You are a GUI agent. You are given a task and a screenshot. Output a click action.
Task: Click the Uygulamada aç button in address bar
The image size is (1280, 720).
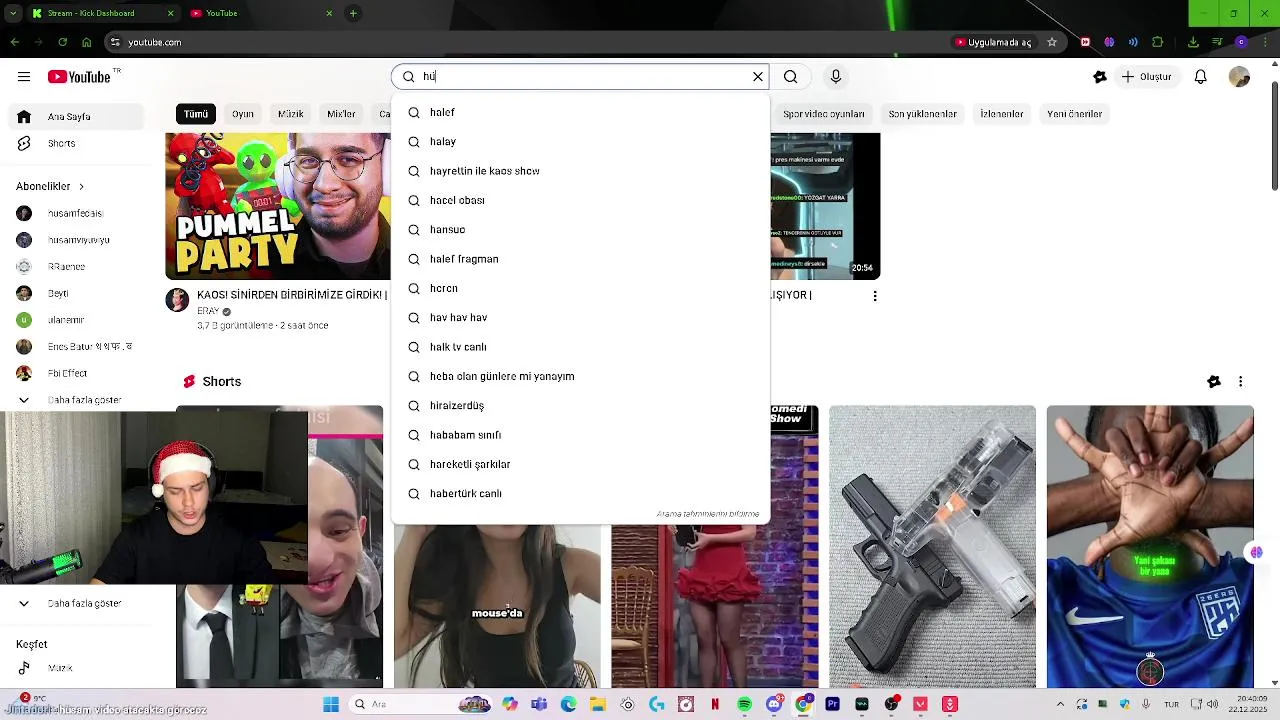[x=993, y=42]
